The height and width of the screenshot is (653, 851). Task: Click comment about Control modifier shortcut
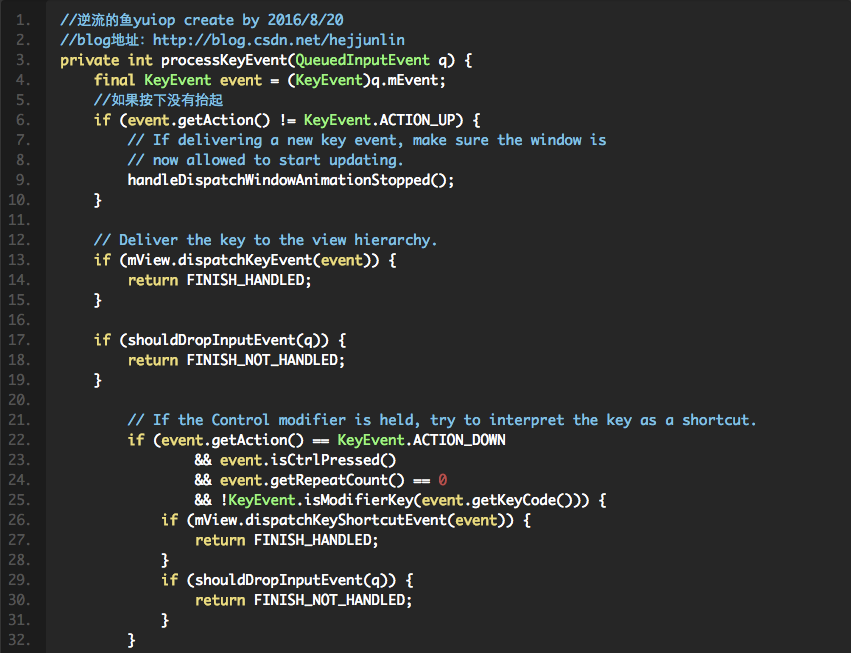tap(442, 420)
